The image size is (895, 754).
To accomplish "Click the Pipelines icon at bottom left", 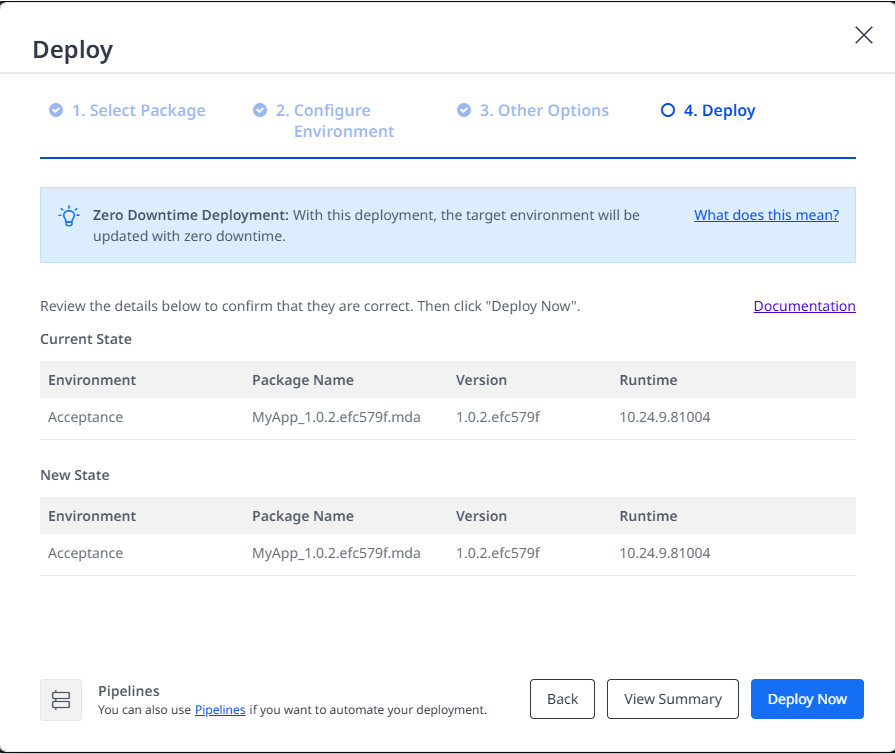I will click(x=61, y=700).
